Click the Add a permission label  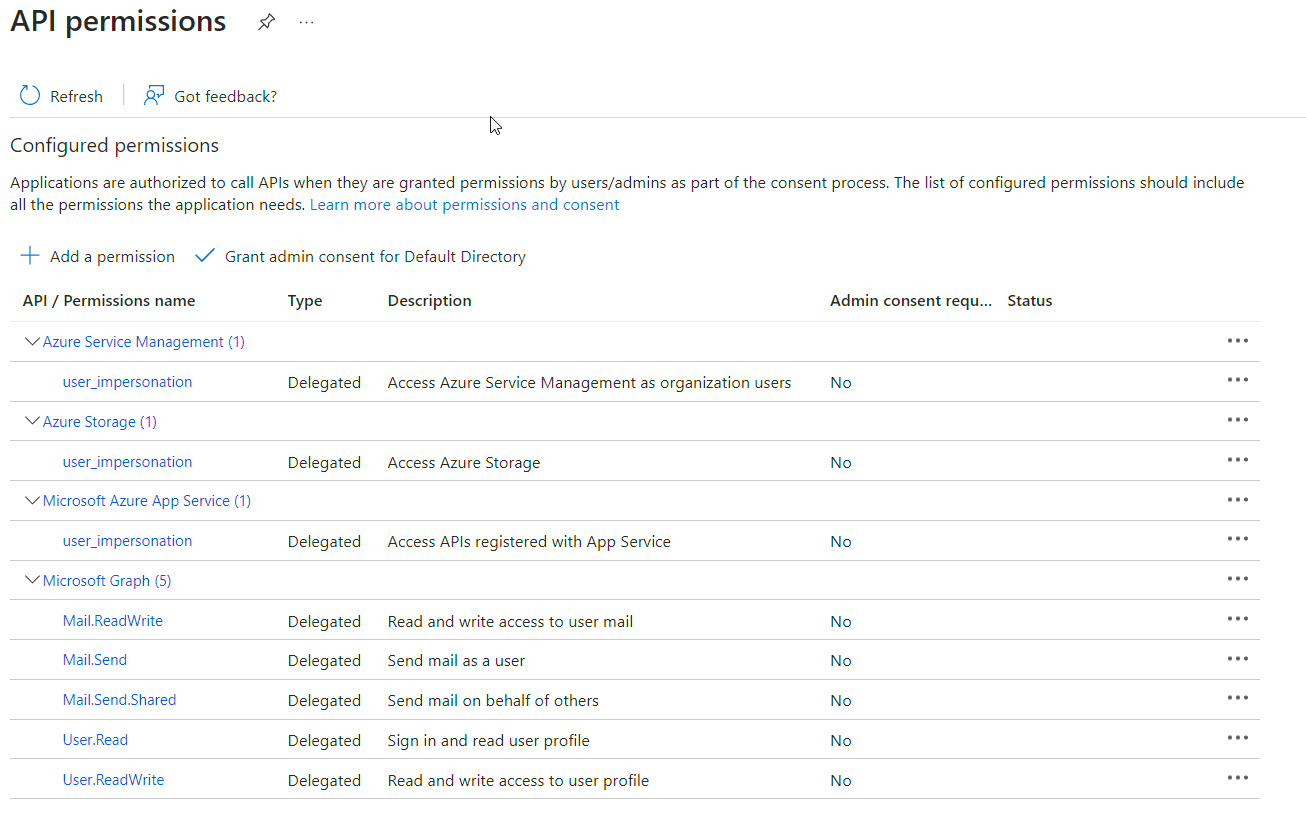point(112,257)
